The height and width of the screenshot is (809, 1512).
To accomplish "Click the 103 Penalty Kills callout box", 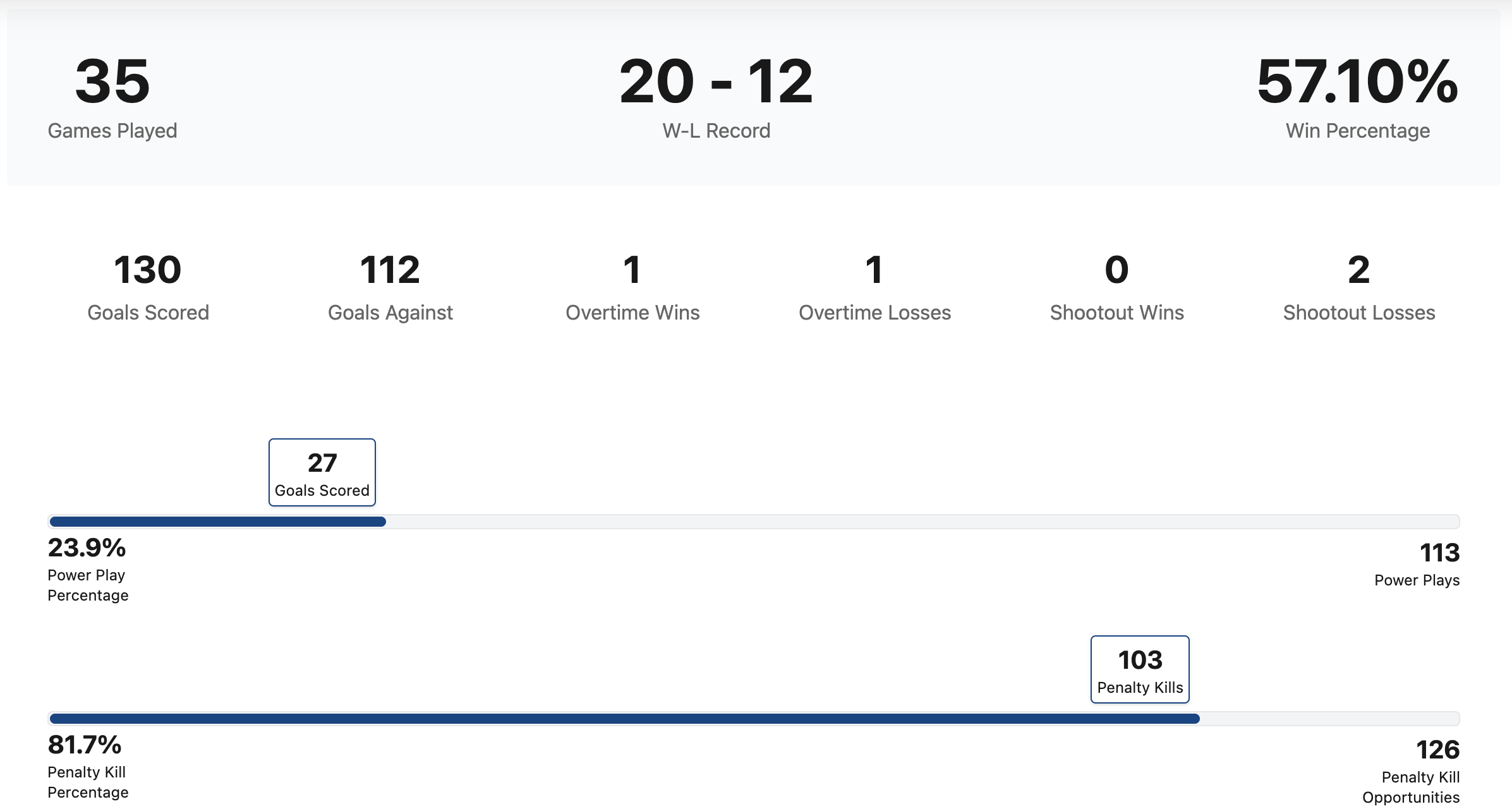I will click(x=1140, y=669).
